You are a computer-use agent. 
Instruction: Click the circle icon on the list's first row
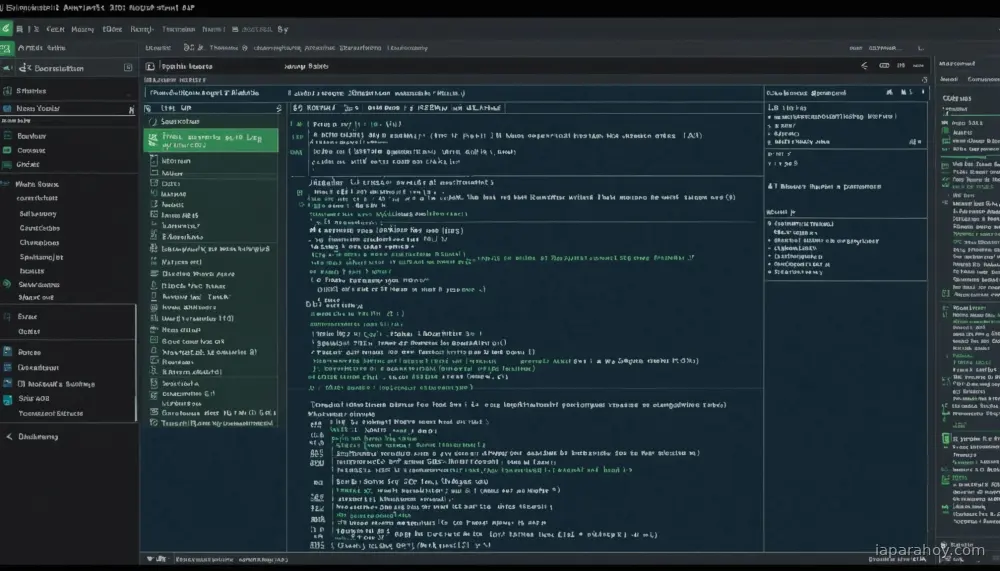pos(153,121)
